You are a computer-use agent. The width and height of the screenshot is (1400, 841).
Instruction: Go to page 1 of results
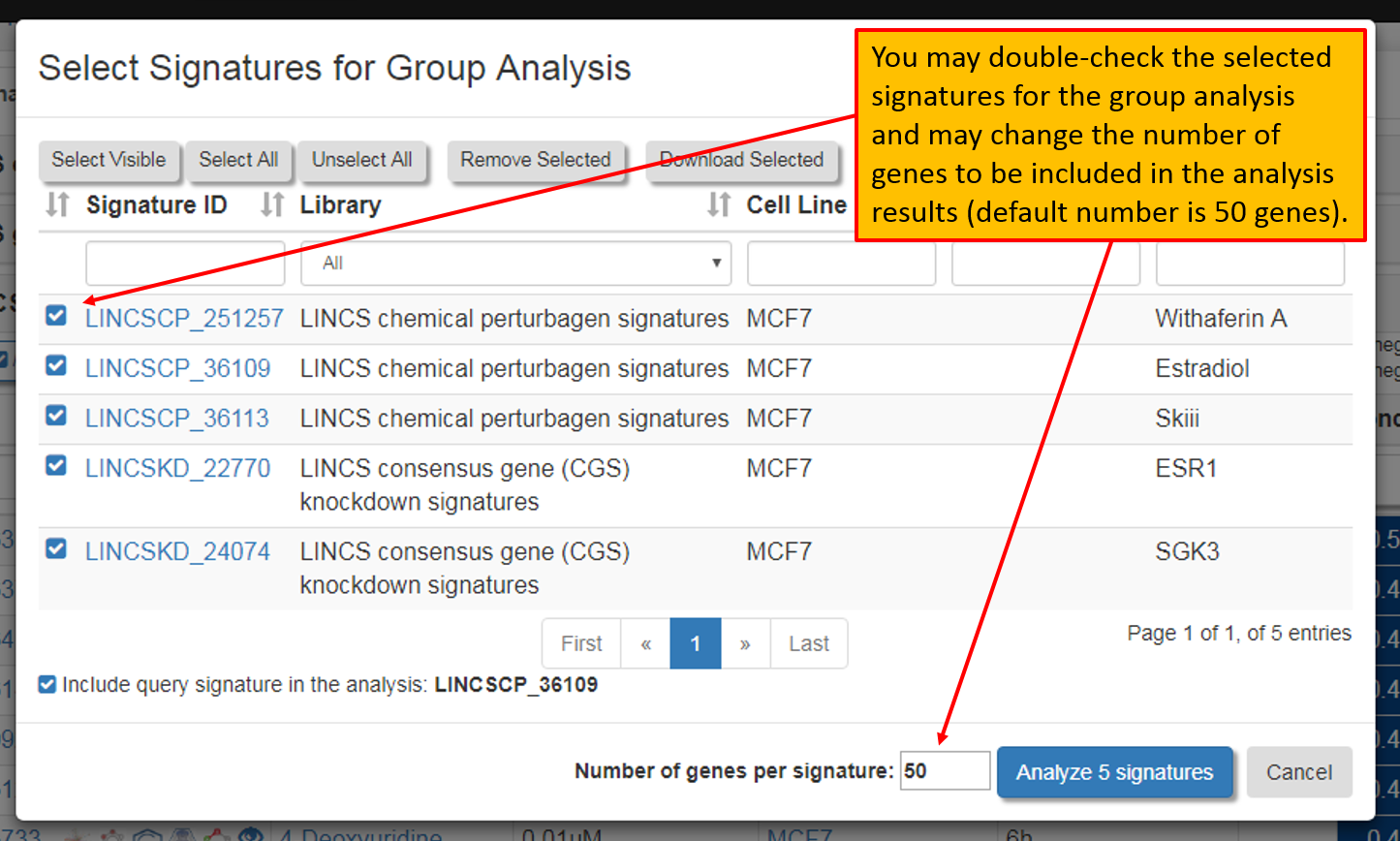pyautogui.click(x=695, y=644)
